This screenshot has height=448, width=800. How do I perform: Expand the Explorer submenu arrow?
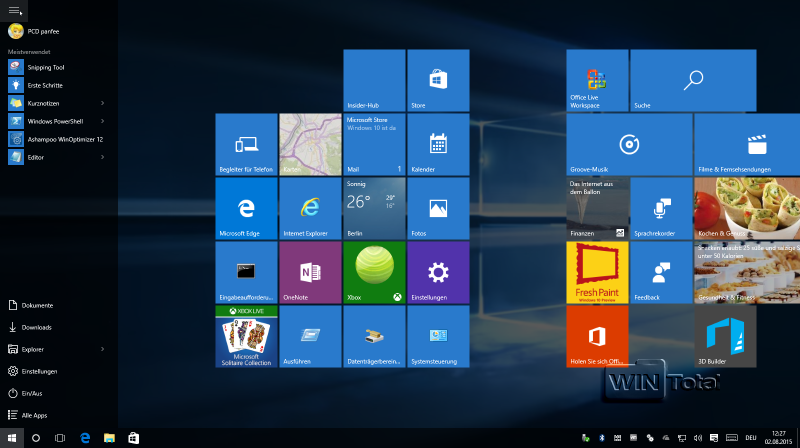(x=102, y=349)
